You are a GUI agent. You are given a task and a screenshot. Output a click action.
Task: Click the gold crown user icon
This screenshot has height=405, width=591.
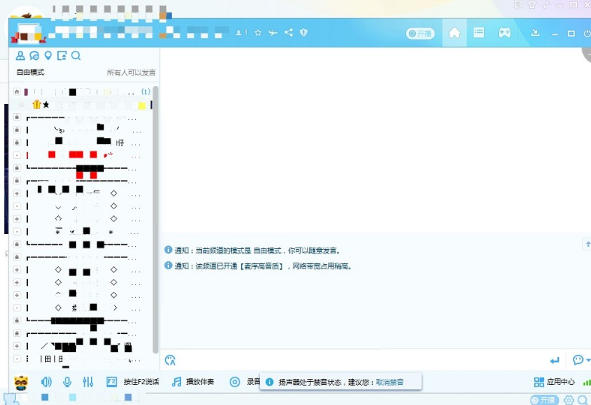pyautogui.click(x=37, y=104)
